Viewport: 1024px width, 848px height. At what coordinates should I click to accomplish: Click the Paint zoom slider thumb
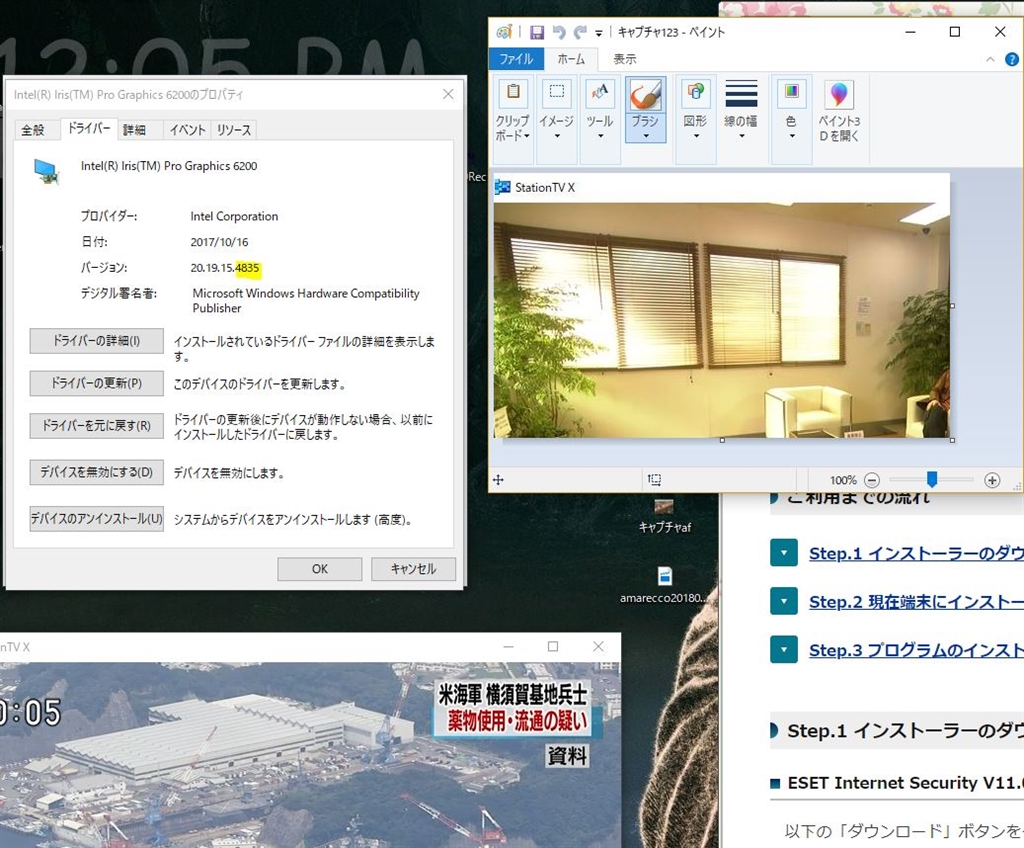point(932,480)
